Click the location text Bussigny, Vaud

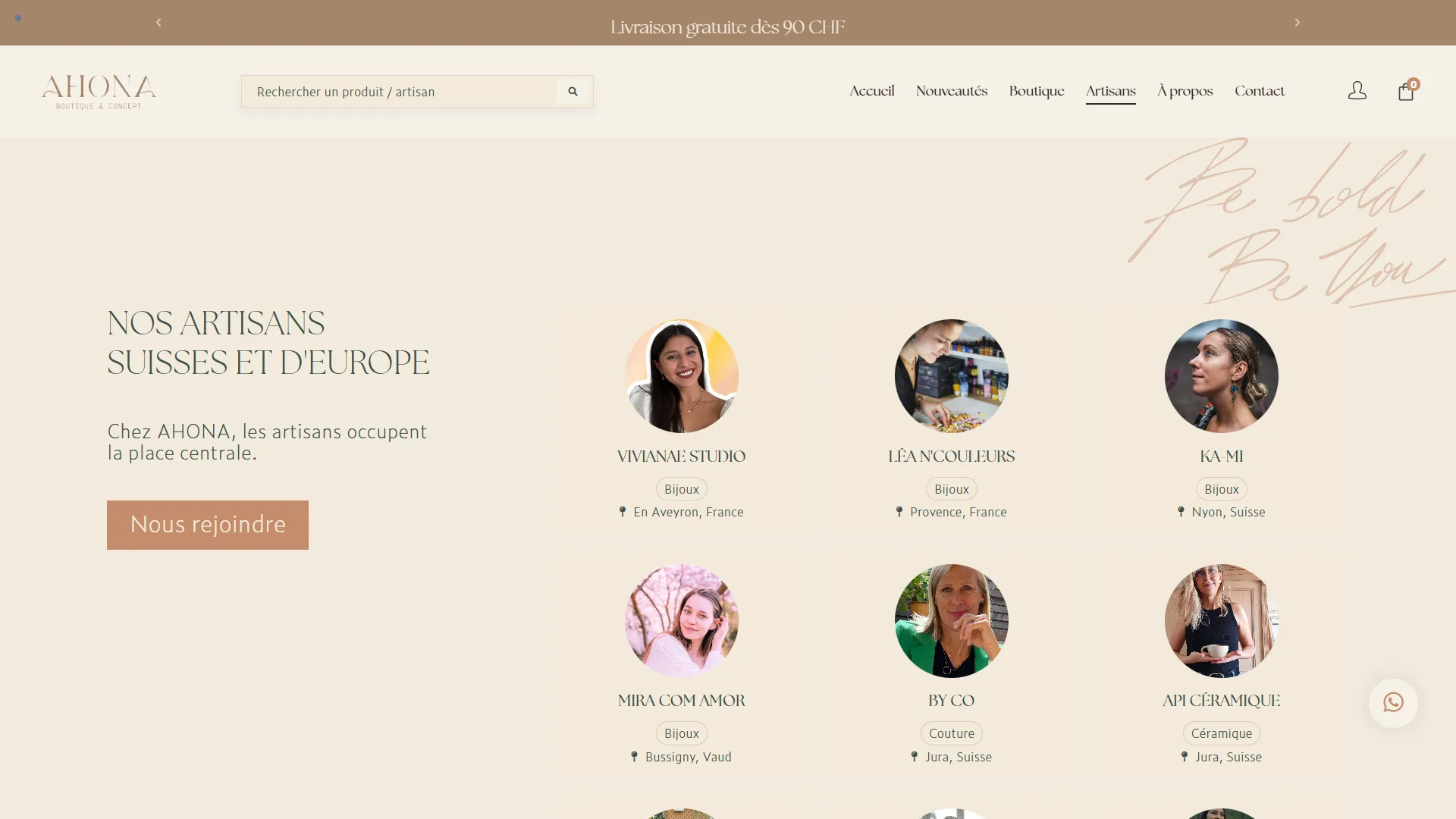pos(689,757)
